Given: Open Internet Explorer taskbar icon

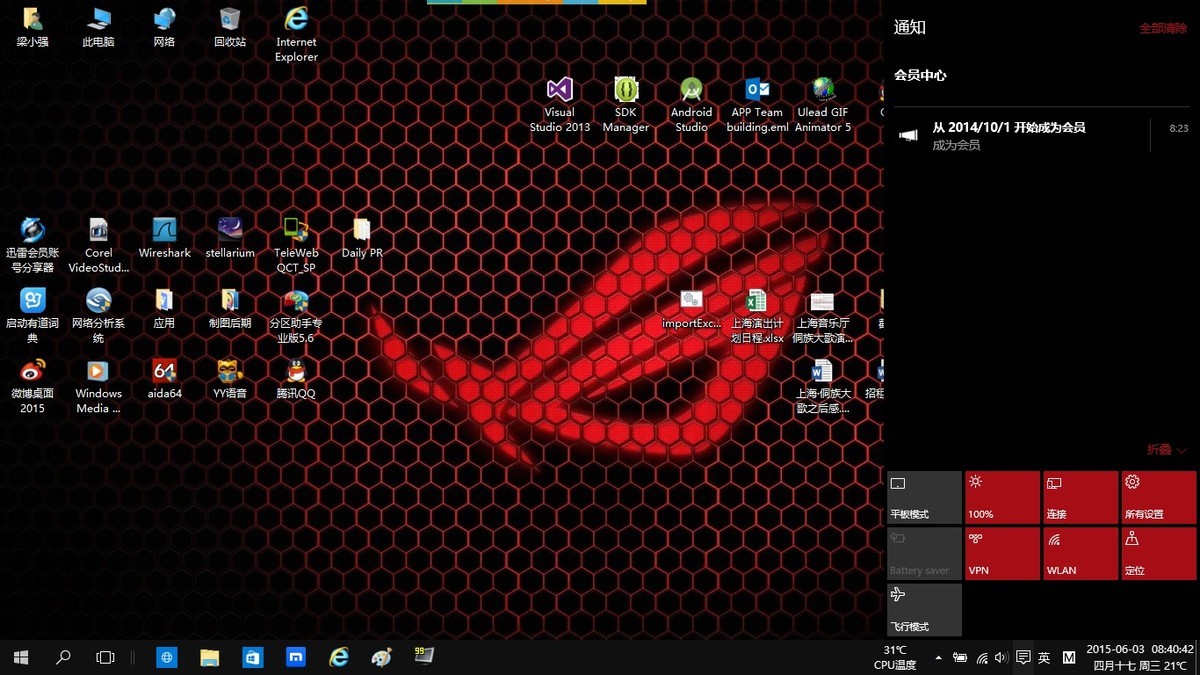Looking at the screenshot, I should coord(339,657).
